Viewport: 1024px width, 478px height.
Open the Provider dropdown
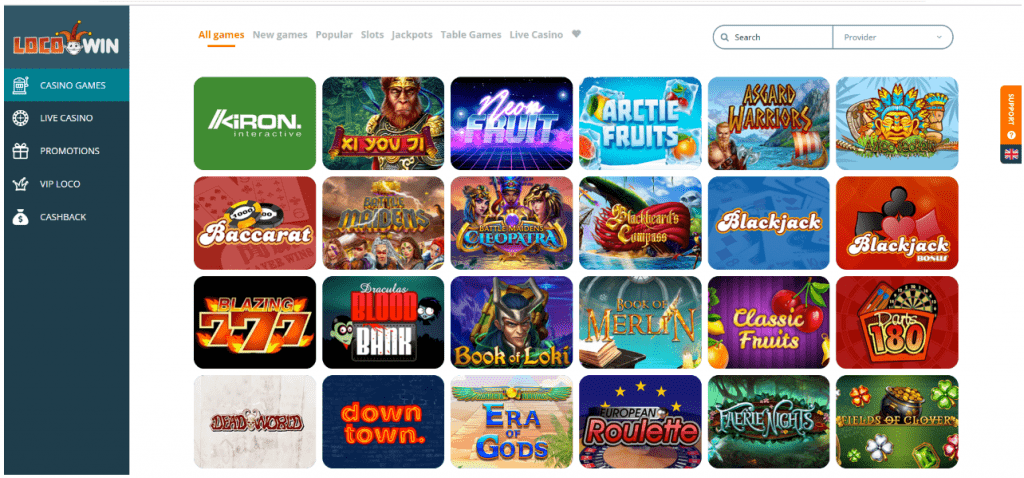click(x=893, y=37)
